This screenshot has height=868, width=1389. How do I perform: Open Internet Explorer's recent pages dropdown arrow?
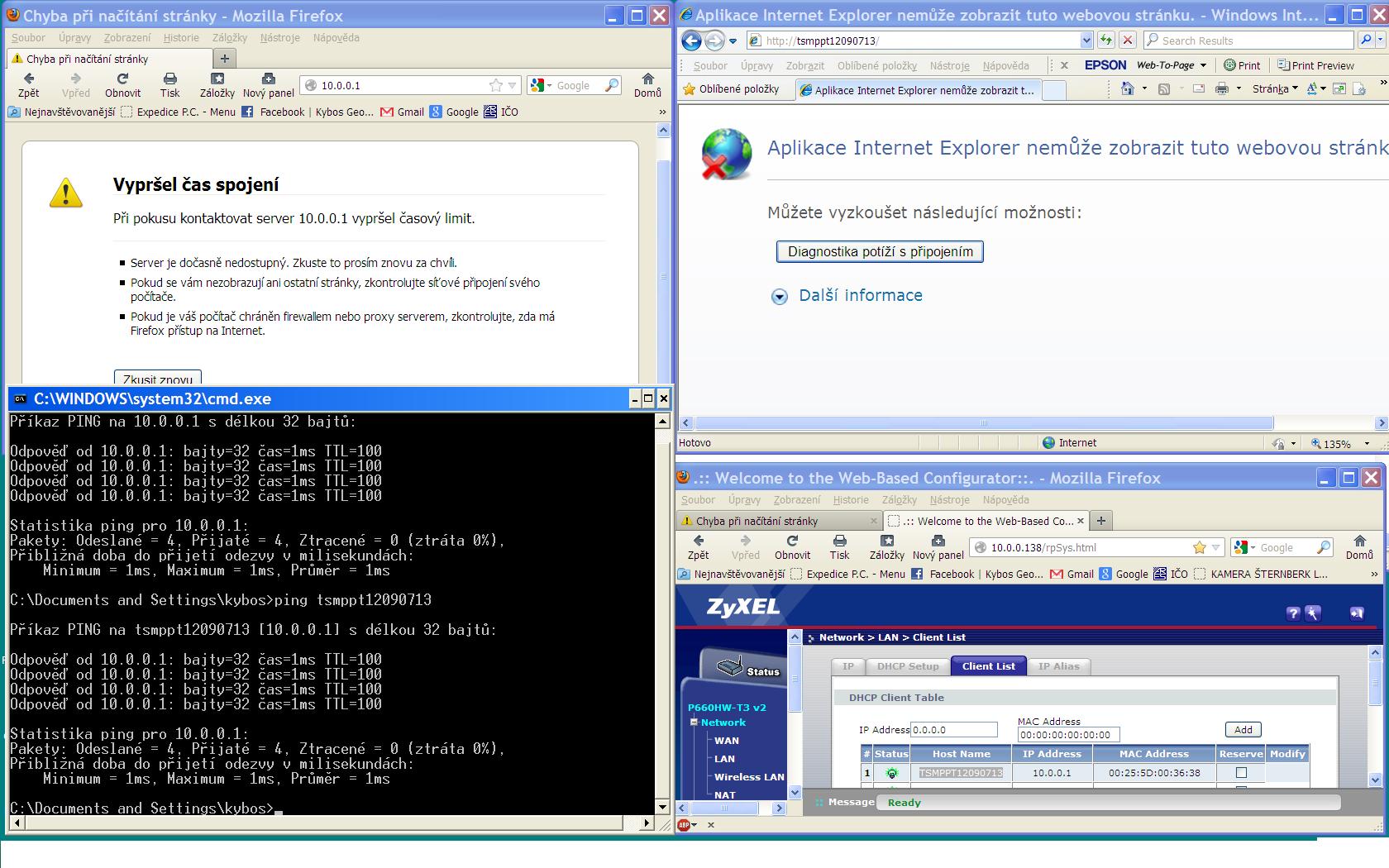coord(733,41)
